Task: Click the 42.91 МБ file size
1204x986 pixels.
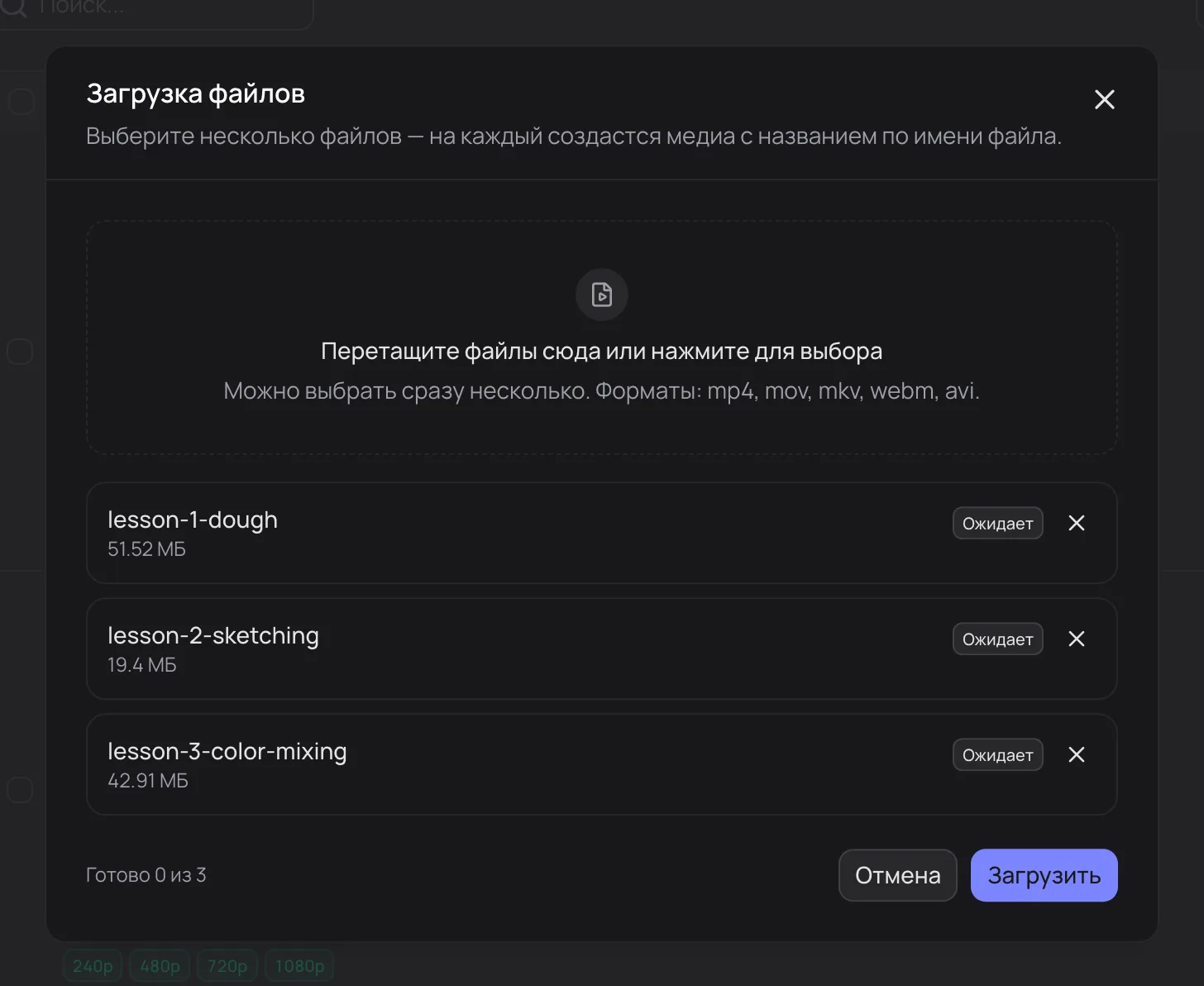Action: point(148,781)
